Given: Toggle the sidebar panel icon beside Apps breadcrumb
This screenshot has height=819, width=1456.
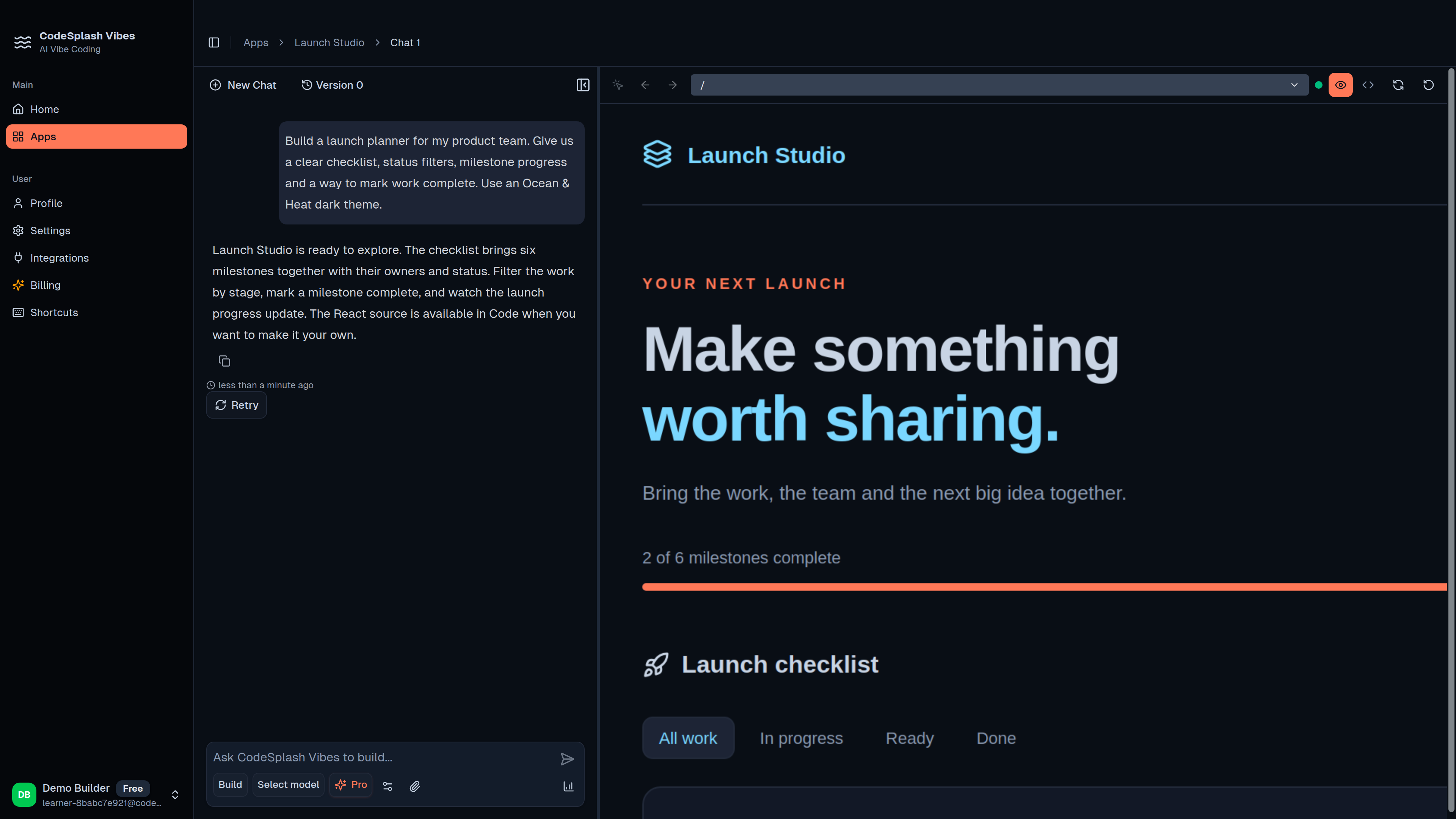Looking at the screenshot, I should [213, 42].
